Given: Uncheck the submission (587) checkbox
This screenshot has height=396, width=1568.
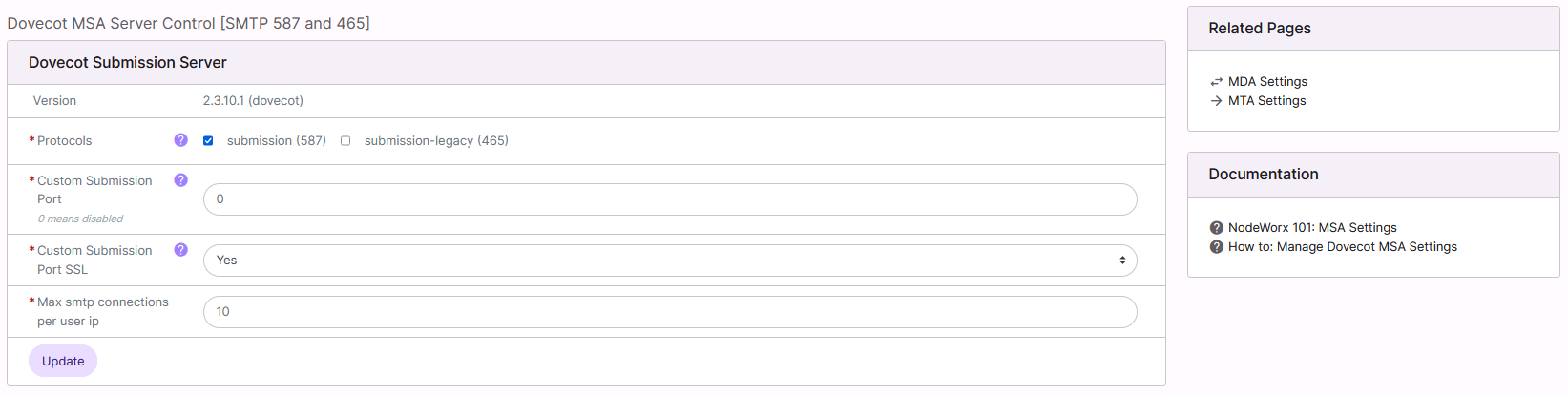Looking at the screenshot, I should click(x=208, y=141).
